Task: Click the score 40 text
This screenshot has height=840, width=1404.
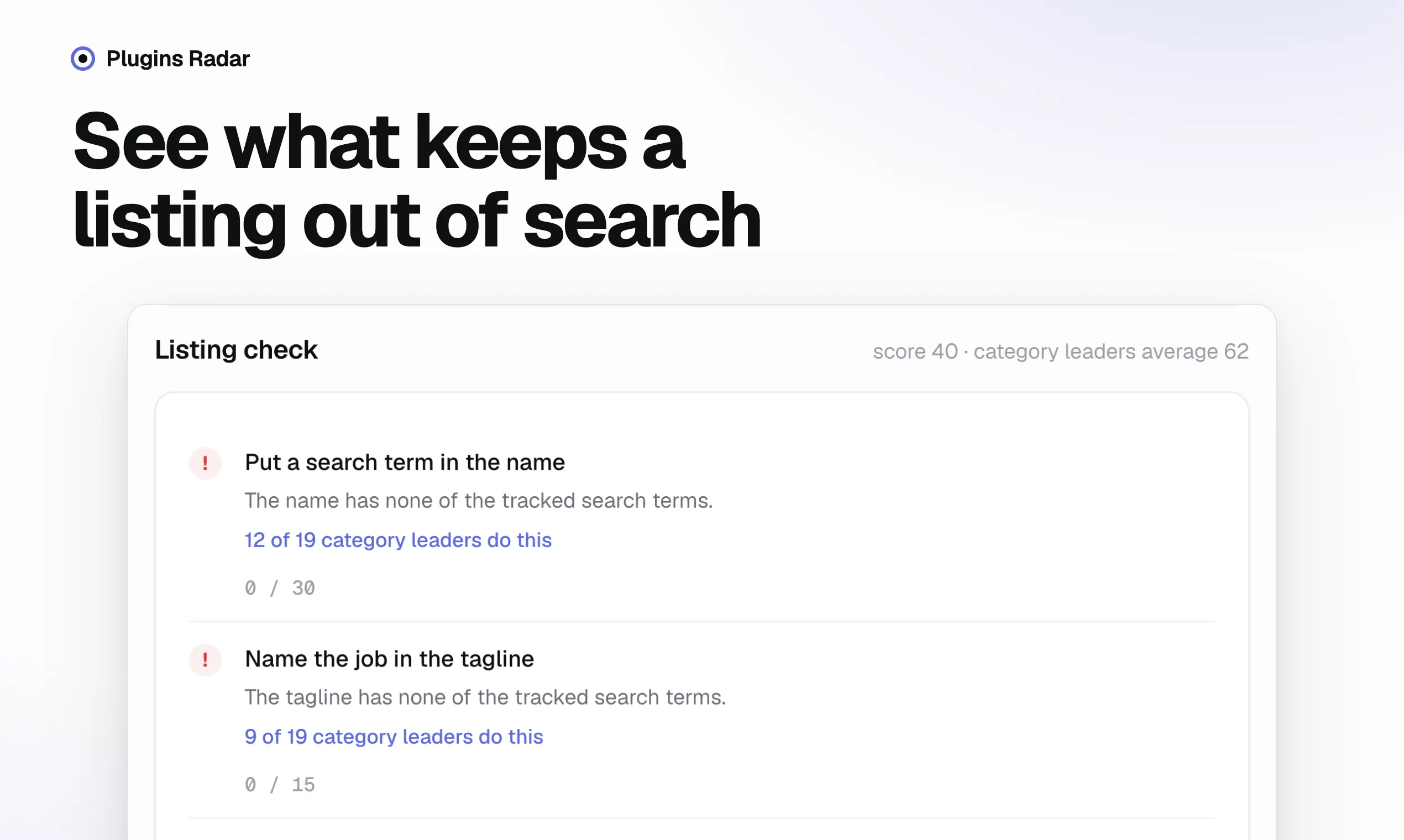Action: tap(915, 351)
